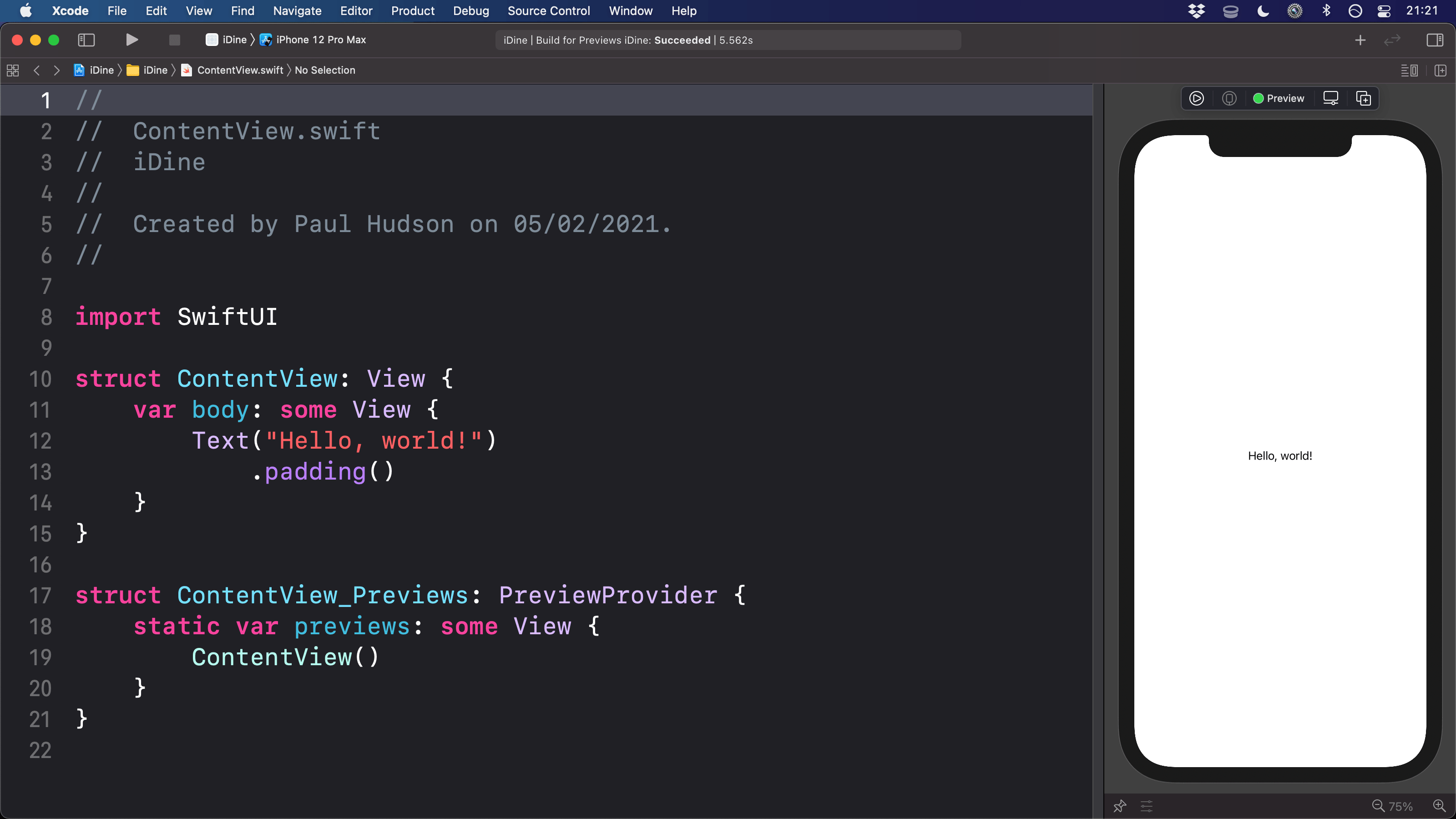
Task: Open the Help menu
Action: [x=684, y=11]
